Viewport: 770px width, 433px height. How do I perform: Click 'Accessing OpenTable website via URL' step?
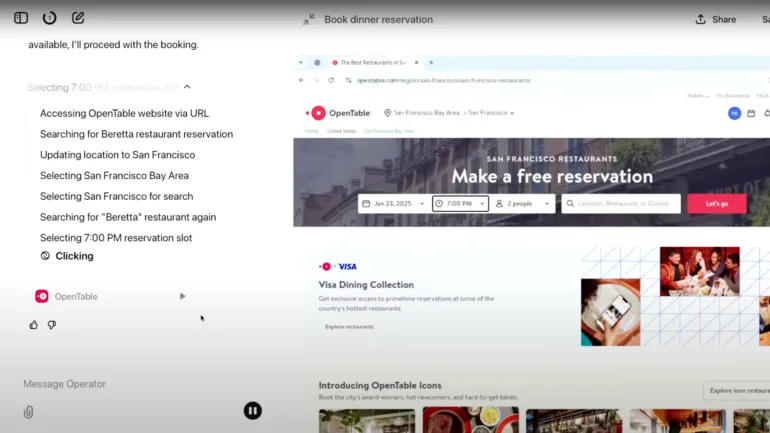(x=124, y=113)
